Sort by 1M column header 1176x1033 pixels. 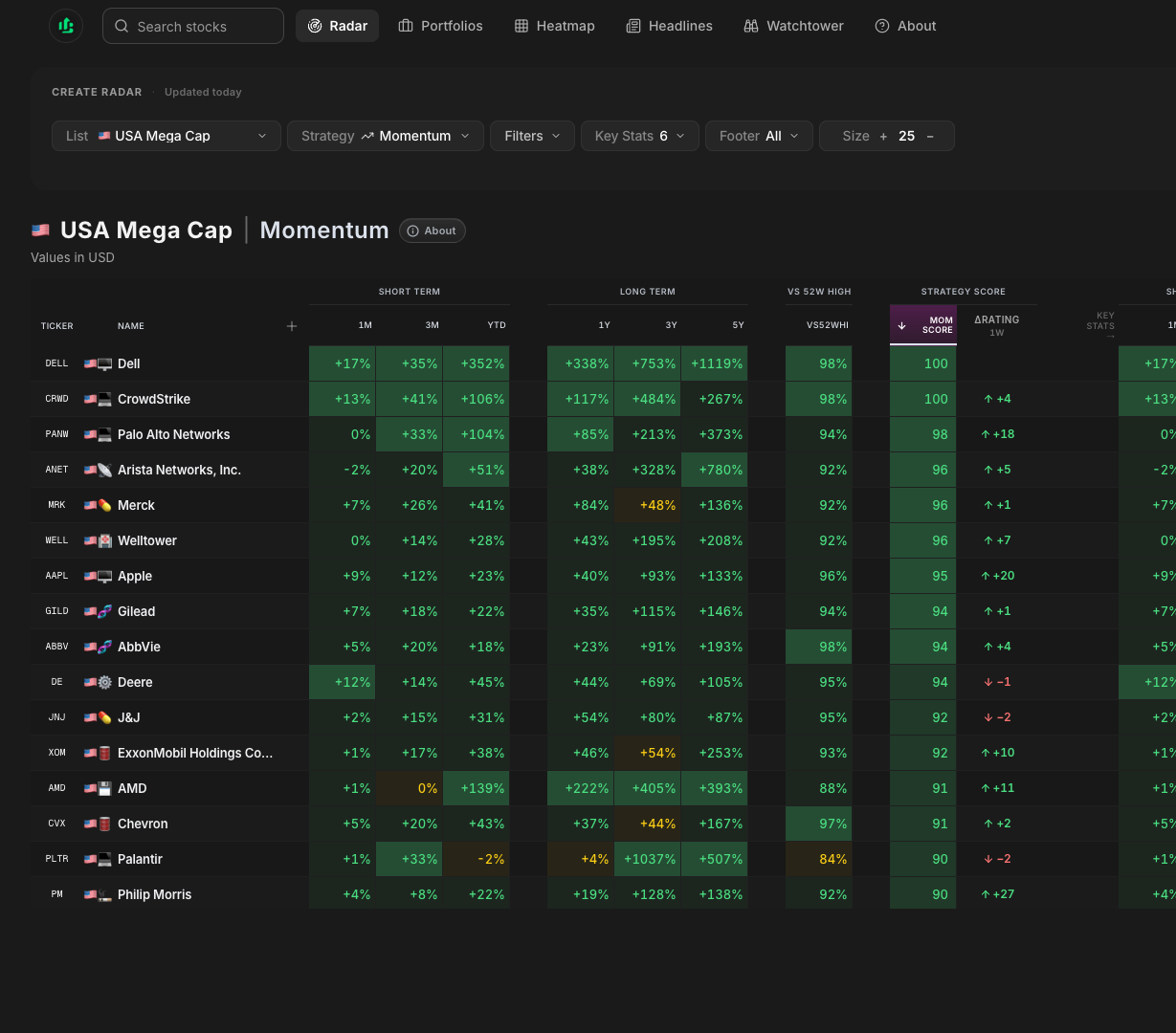click(x=365, y=325)
